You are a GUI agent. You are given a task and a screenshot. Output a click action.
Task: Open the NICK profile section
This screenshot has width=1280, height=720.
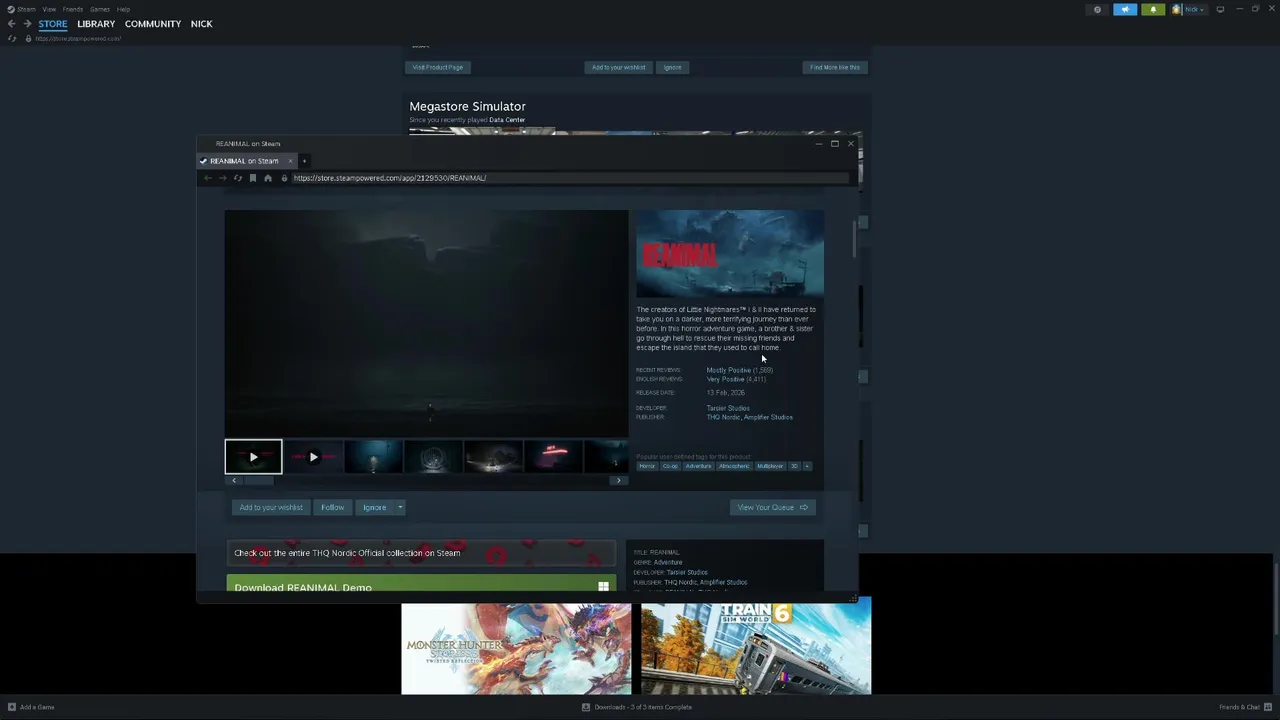tap(202, 24)
